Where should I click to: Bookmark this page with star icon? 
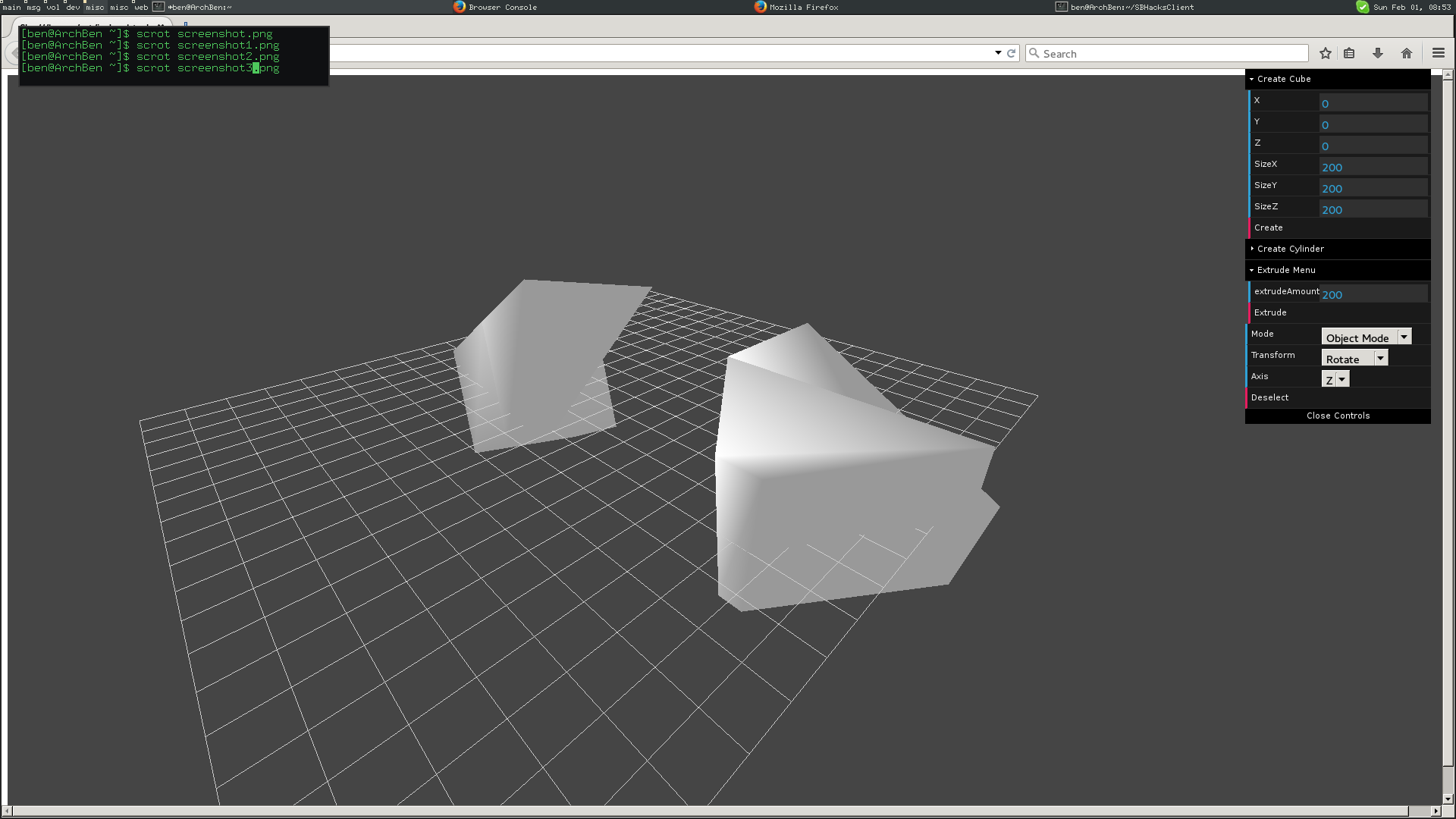(1325, 53)
